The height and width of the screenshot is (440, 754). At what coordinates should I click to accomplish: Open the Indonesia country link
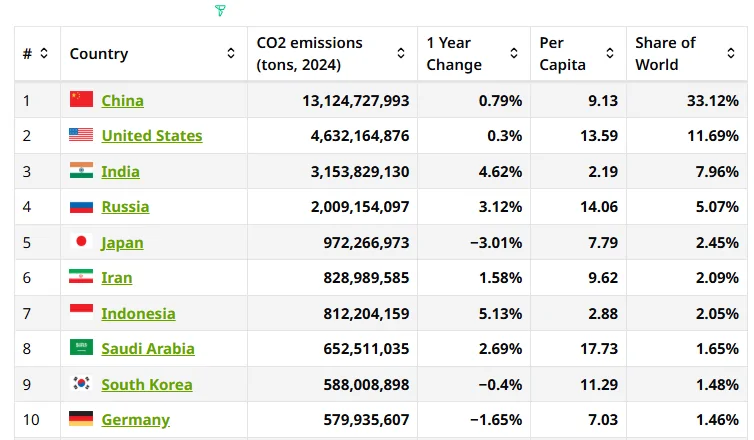click(x=138, y=314)
